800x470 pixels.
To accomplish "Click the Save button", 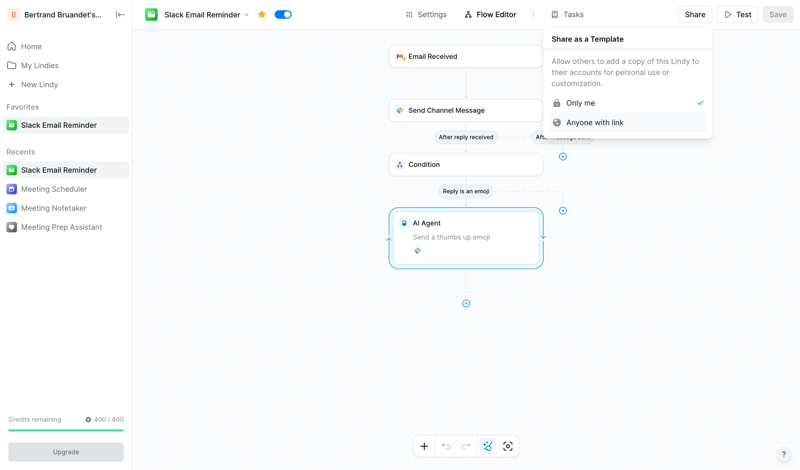I will (778, 15).
